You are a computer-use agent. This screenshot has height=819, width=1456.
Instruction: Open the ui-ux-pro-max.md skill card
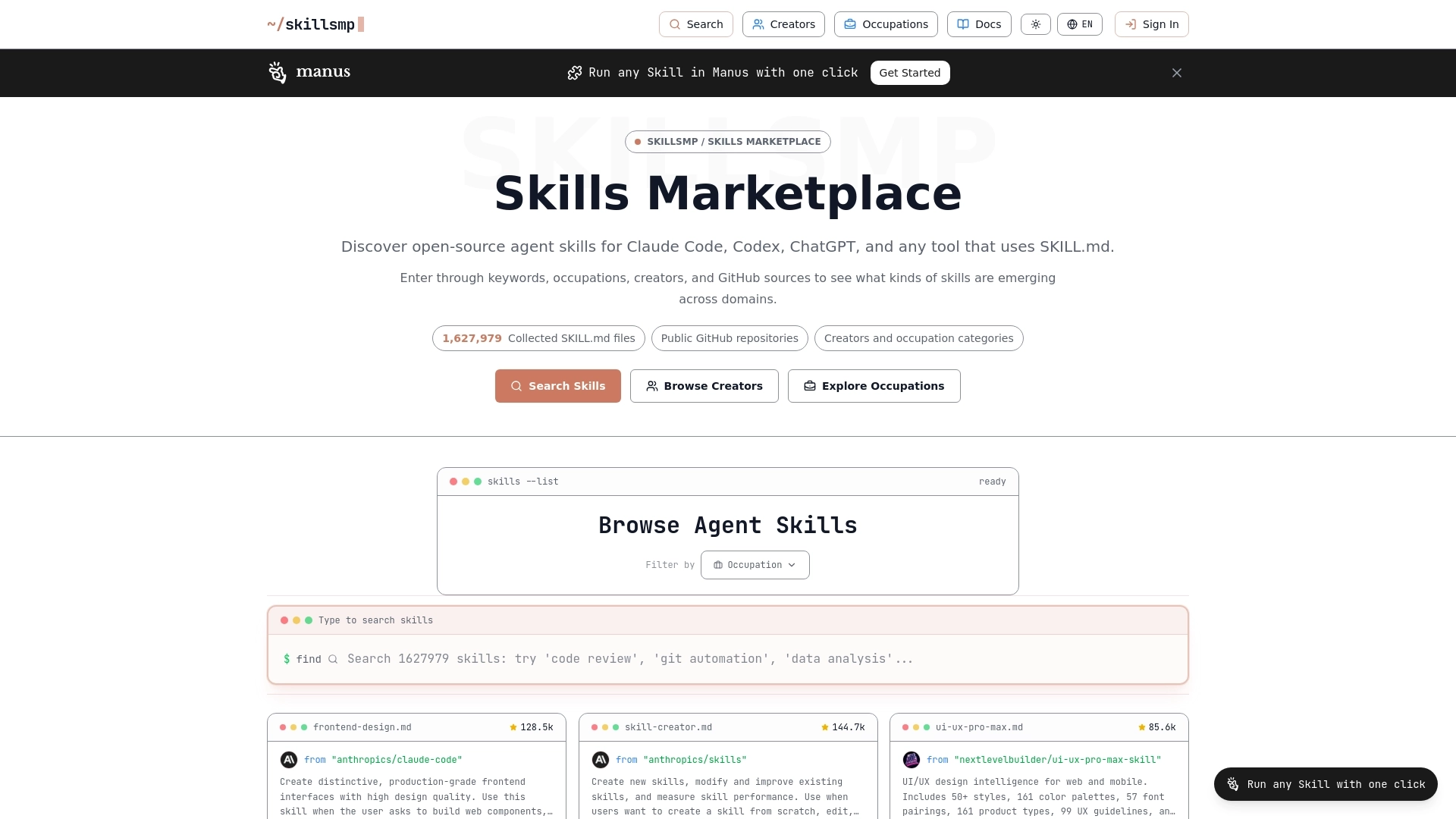1039,766
